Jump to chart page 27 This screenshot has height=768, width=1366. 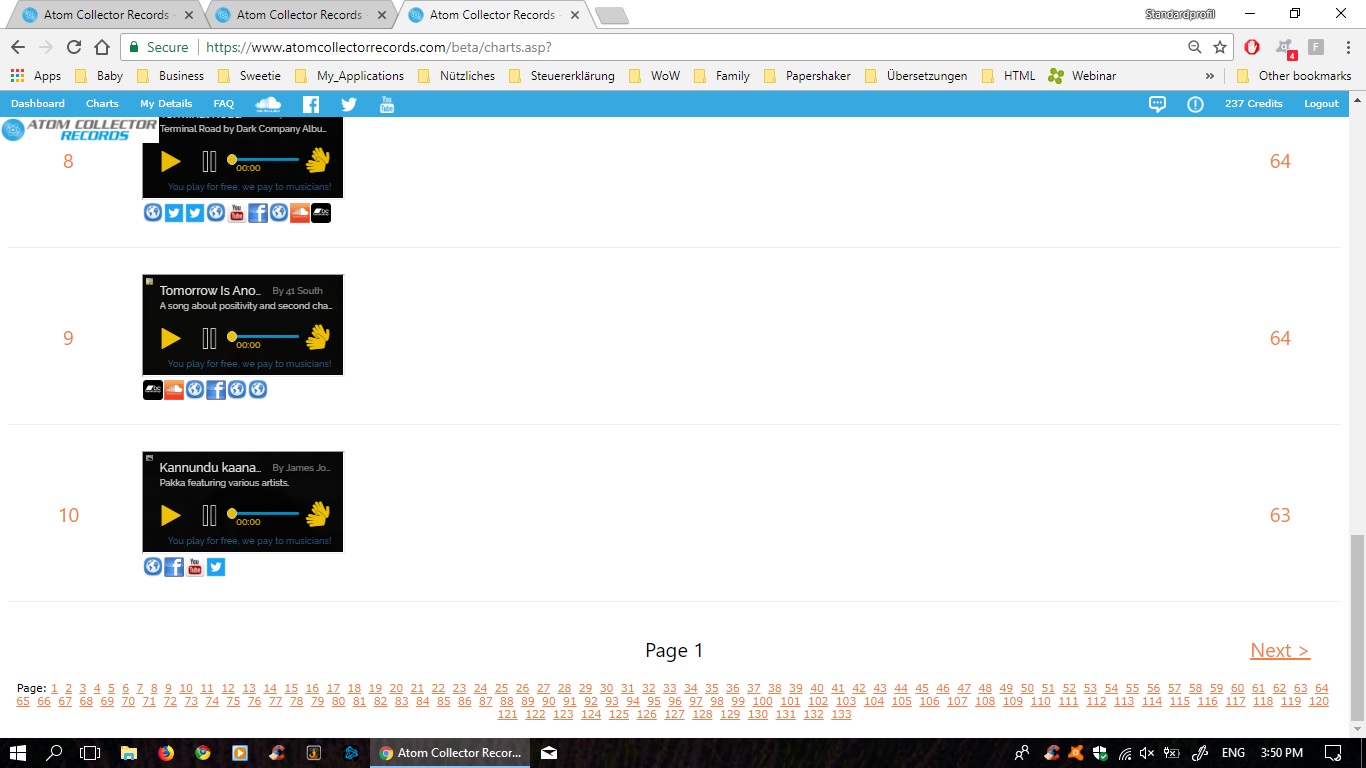click(x=543, y=688)
